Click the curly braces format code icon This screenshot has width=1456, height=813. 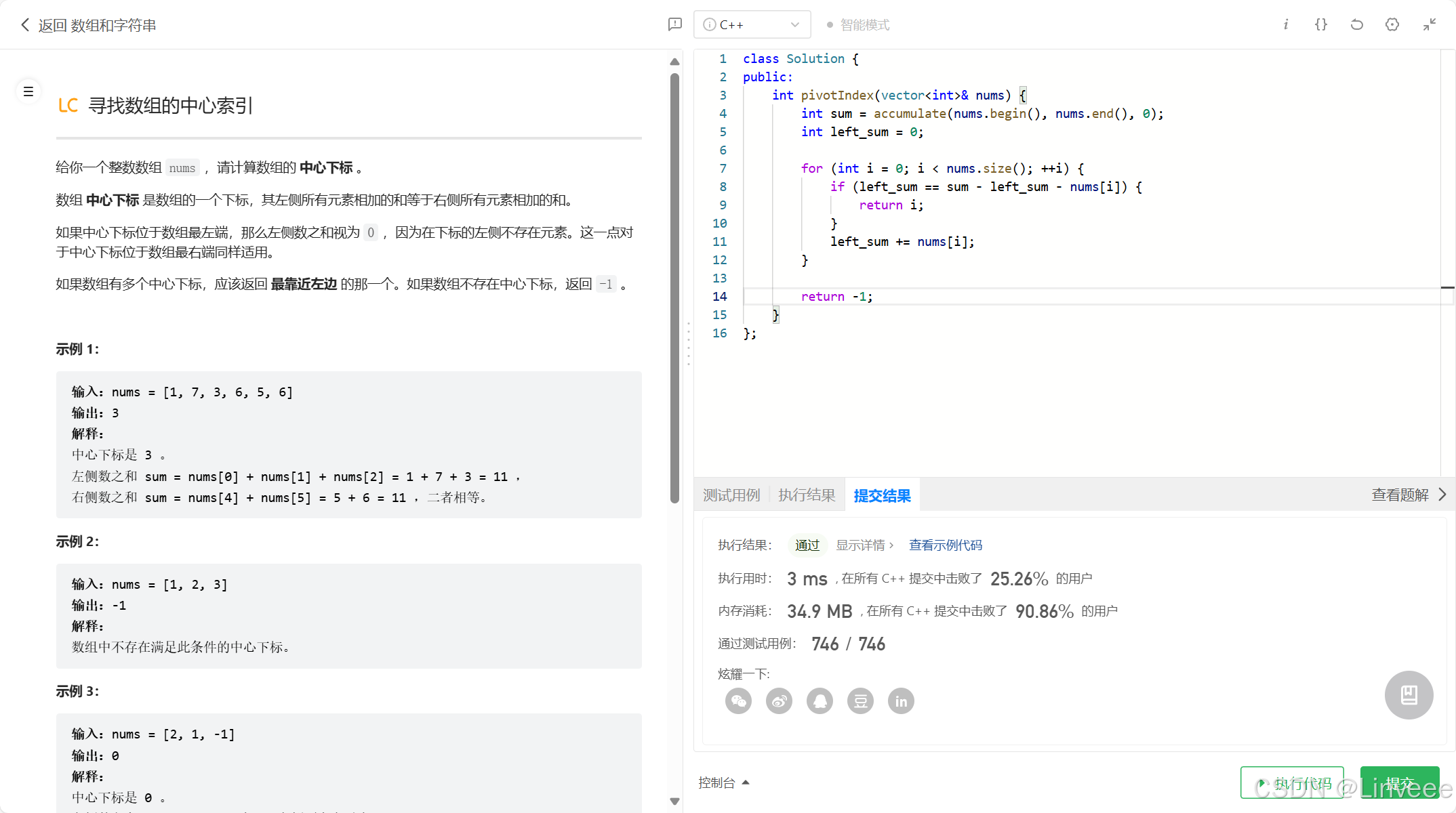1320,24
